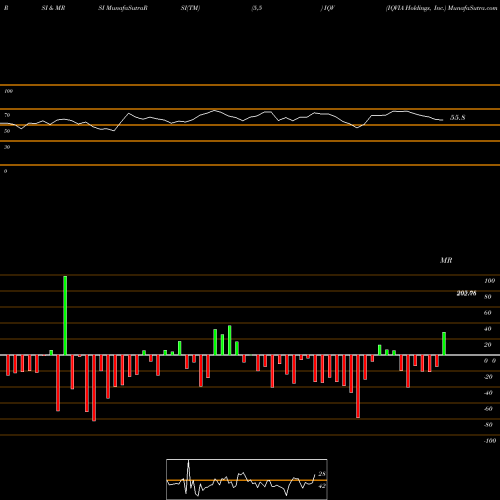Viewport: 500px width, 500px height.
Task: Click the RSI value label 55.8
Action: [457, 118]
